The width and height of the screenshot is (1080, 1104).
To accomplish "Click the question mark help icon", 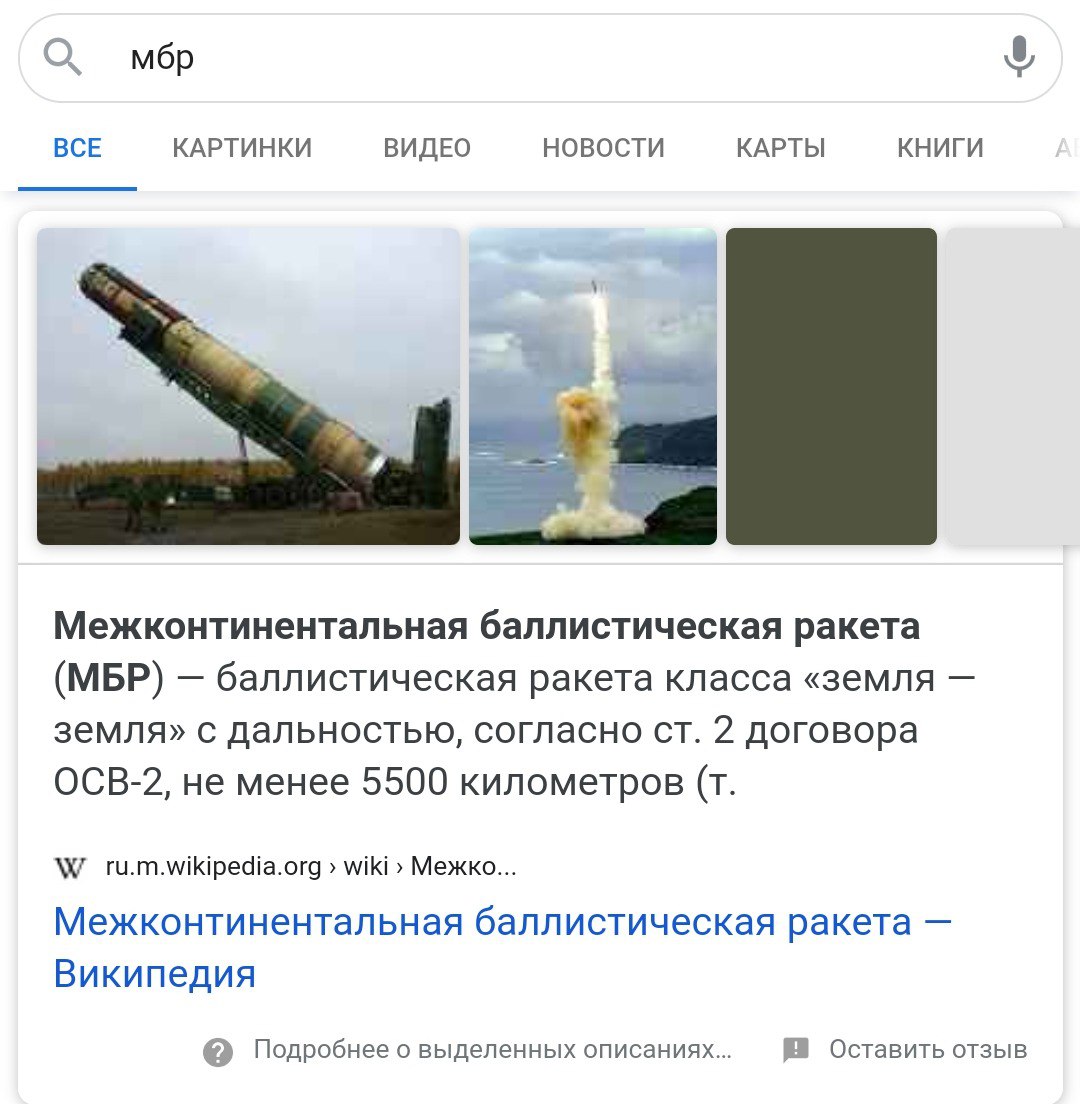I will tap(218, 1052).
